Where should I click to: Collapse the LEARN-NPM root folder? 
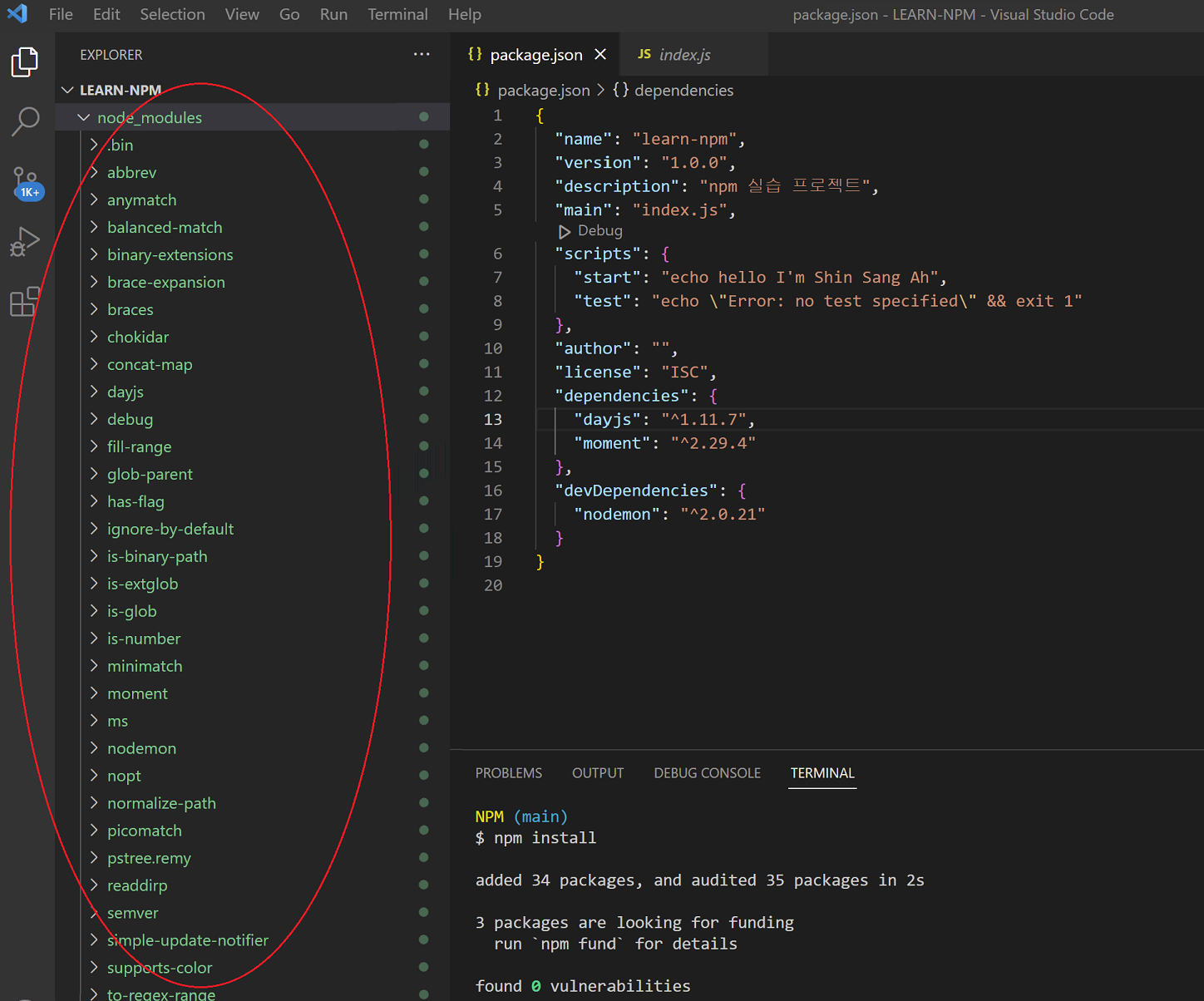click(252, 90)
